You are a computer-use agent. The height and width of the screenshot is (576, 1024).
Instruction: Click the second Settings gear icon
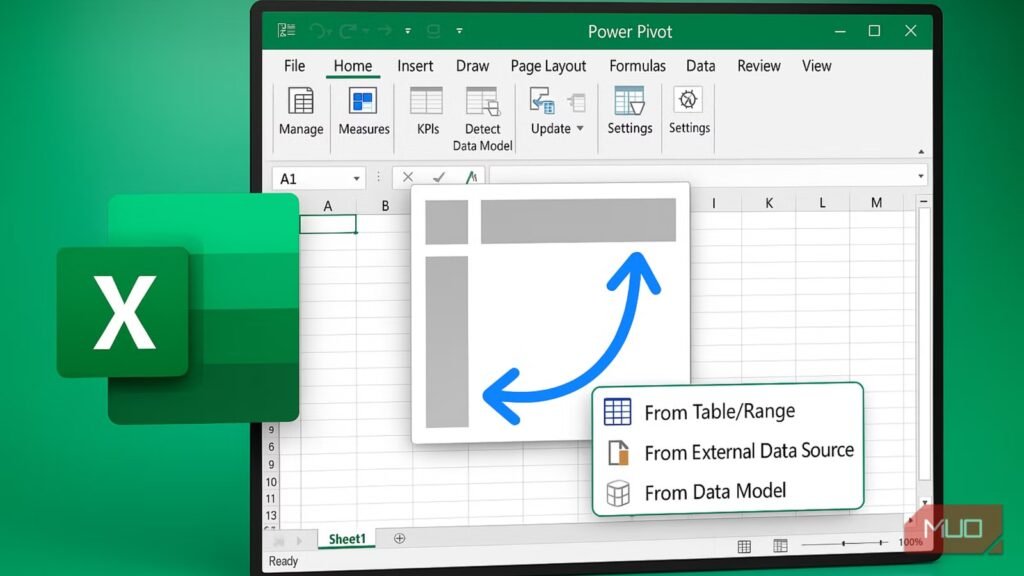[x=688, y=112]
